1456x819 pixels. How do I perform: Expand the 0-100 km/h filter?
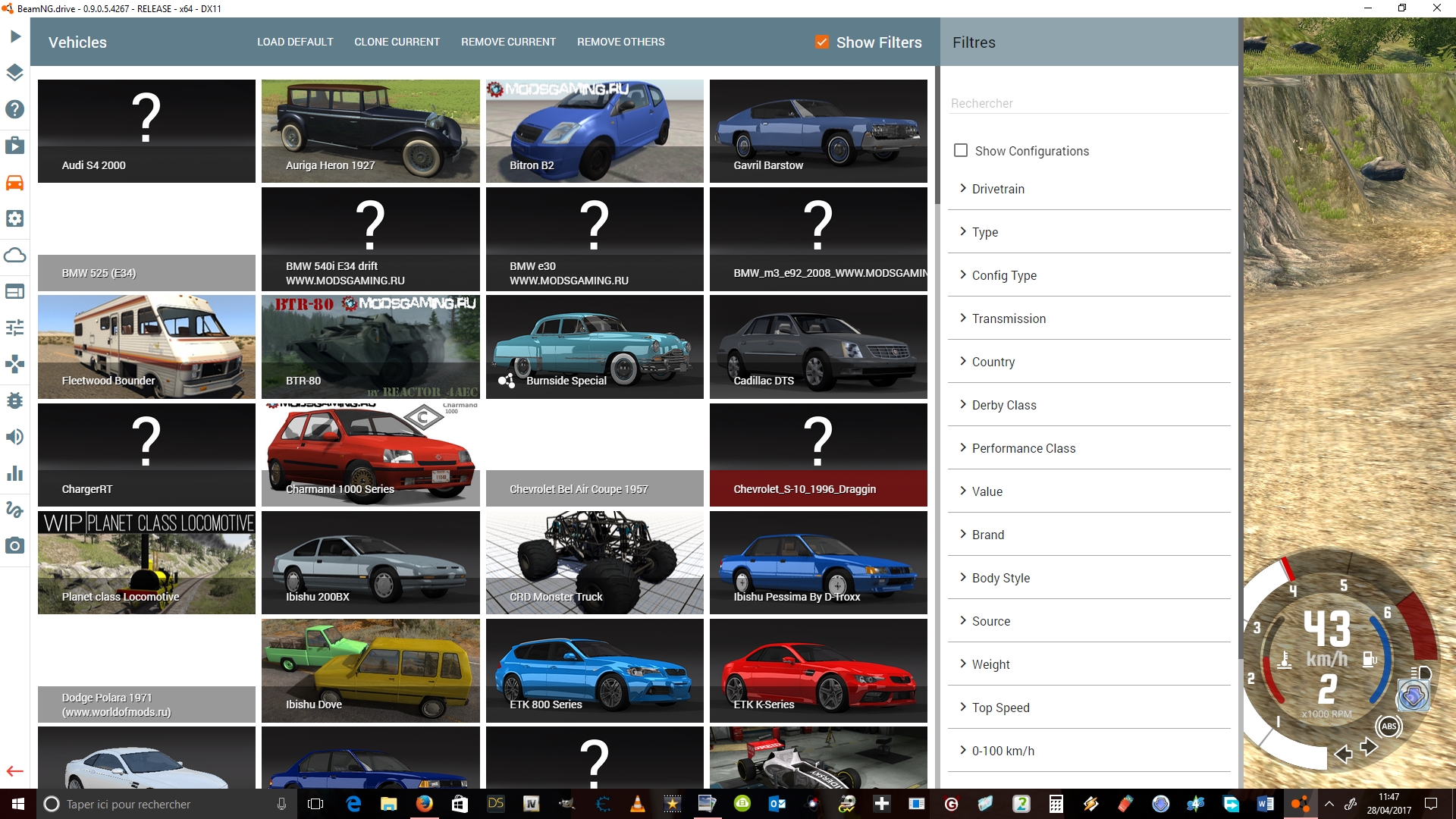[1089, 751]
